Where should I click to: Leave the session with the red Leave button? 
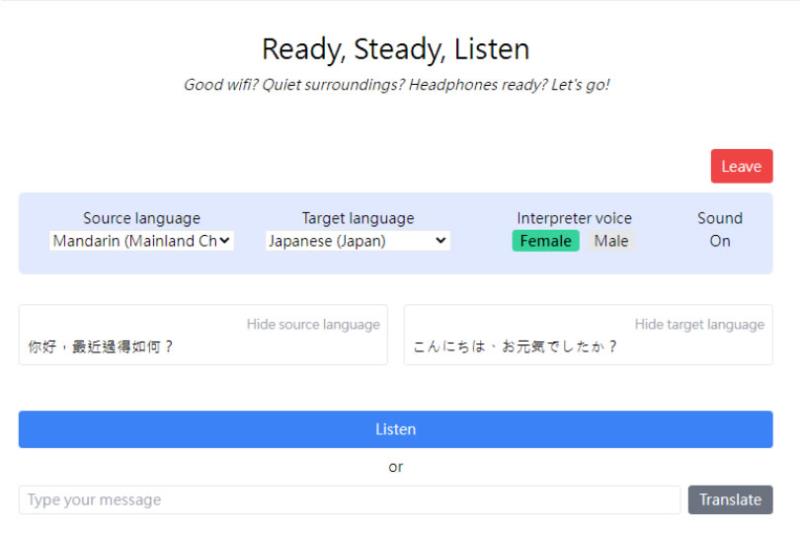tap(741, 166)
